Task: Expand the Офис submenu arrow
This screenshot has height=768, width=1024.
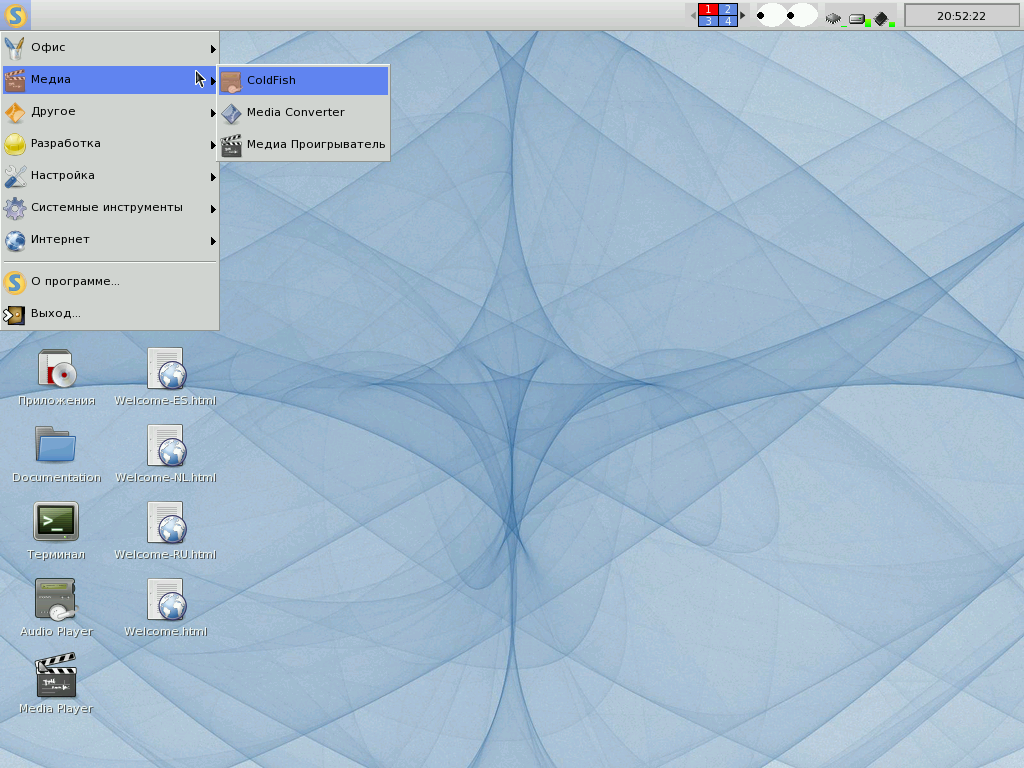Action: pos(213,48)
